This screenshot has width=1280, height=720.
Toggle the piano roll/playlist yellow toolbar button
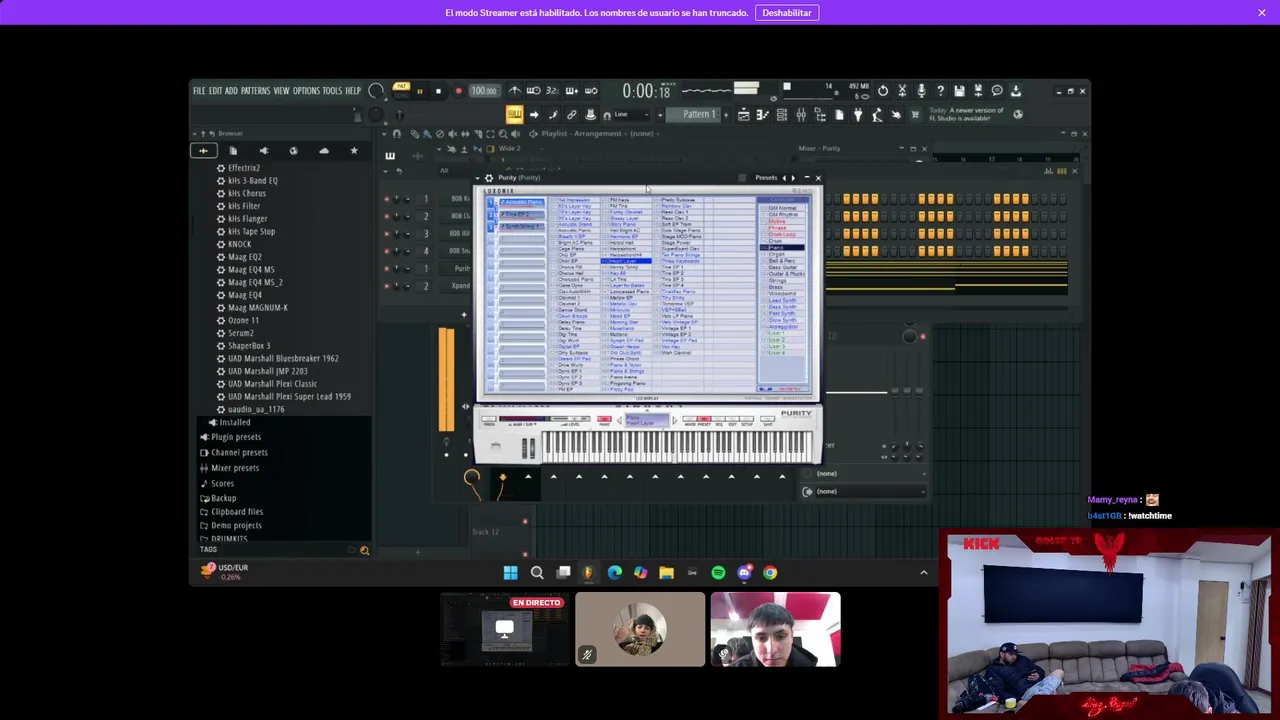click(x=514, y=114)
